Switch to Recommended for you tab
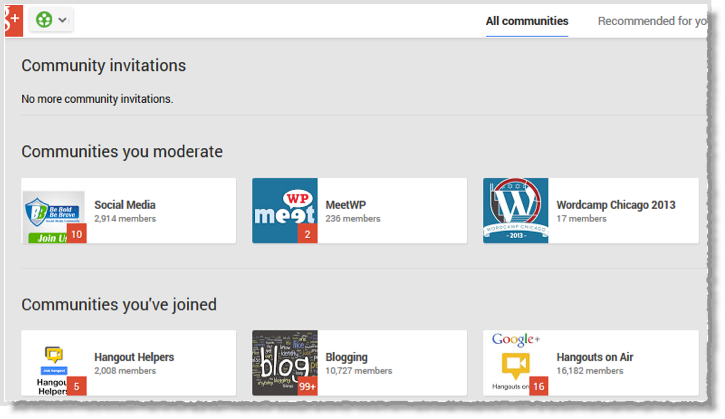The height and width of the screenshot is (419, 725). pyautogui.click(x=652, y=21)
